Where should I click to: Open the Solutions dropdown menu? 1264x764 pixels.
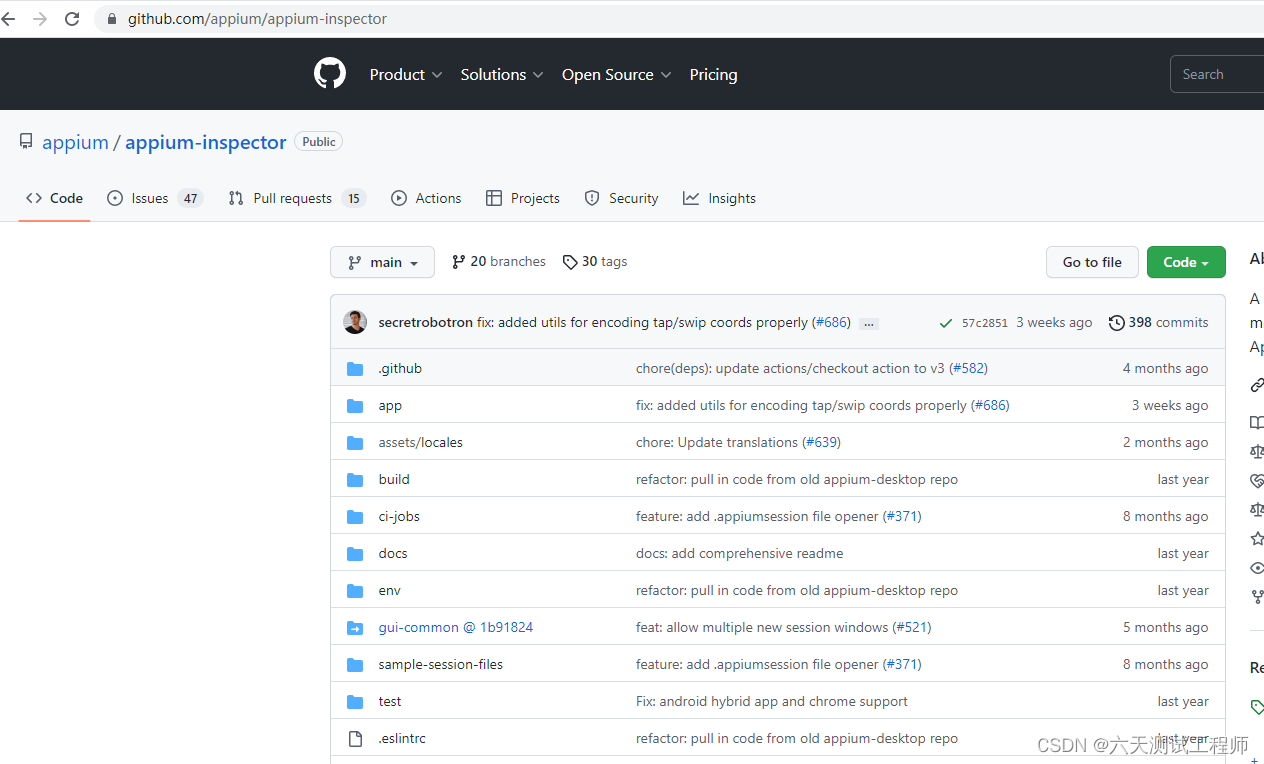[x=502, y=75]
